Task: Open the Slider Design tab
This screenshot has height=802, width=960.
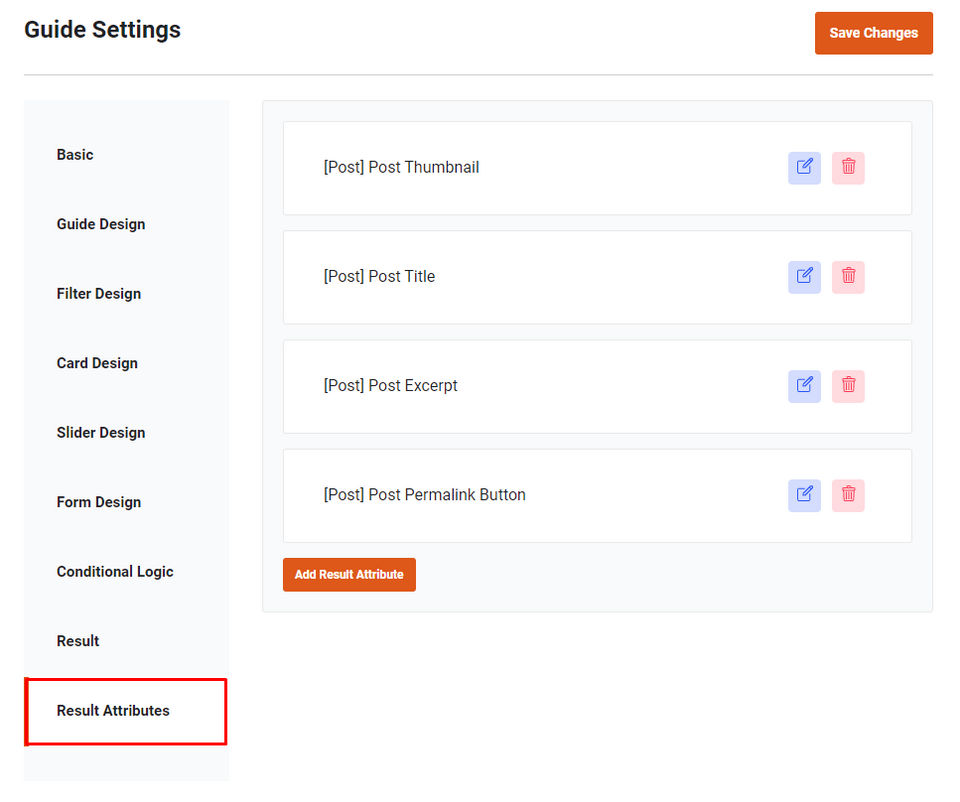Action: coord(101,433)
